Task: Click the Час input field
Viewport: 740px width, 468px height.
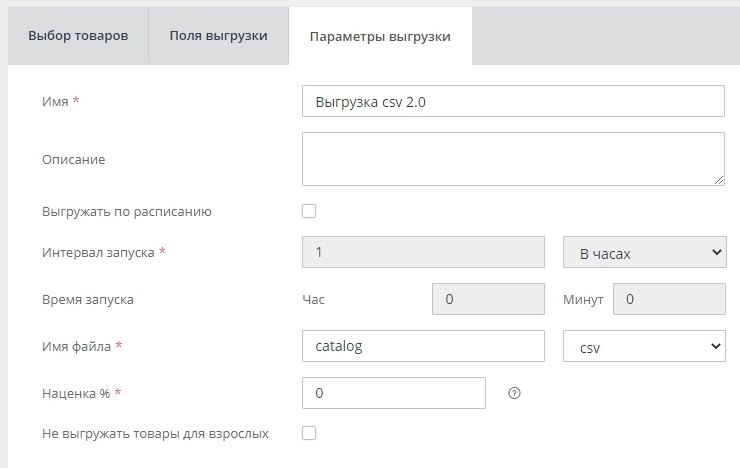Action: pyautogui.click(x=487, y=299)
